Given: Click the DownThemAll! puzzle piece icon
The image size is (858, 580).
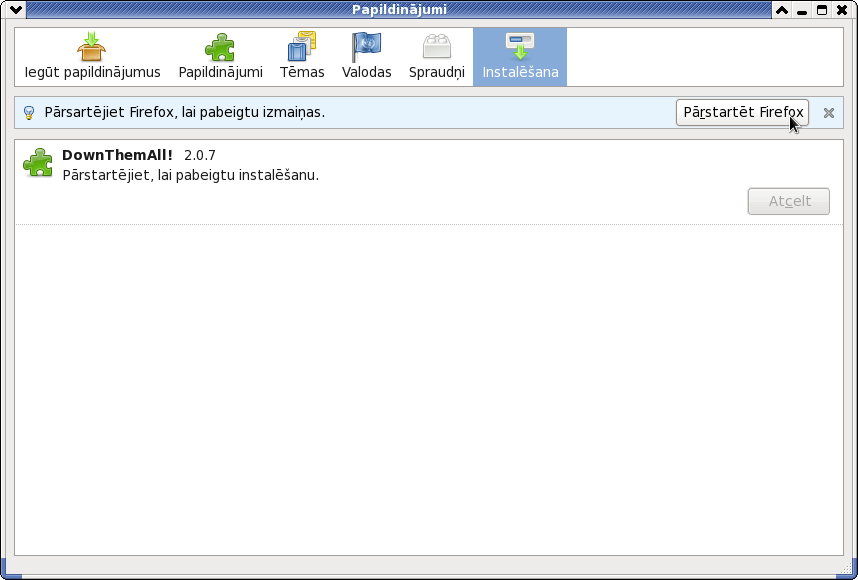Looking at the screenshot, I should pyautogui.click(x=38, y=163).
